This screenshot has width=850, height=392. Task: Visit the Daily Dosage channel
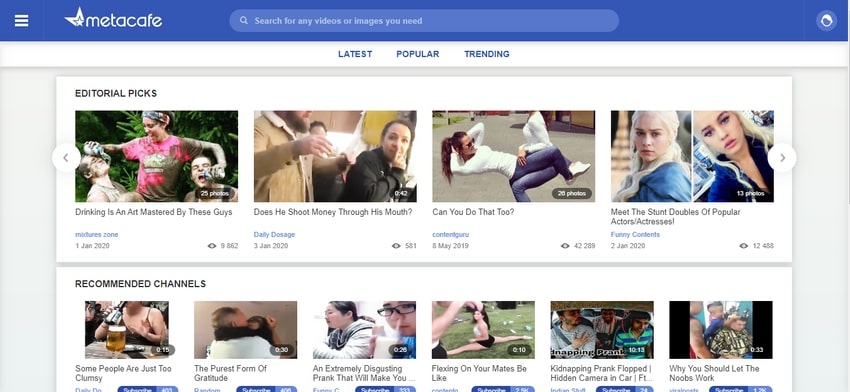tap(274, 235)
